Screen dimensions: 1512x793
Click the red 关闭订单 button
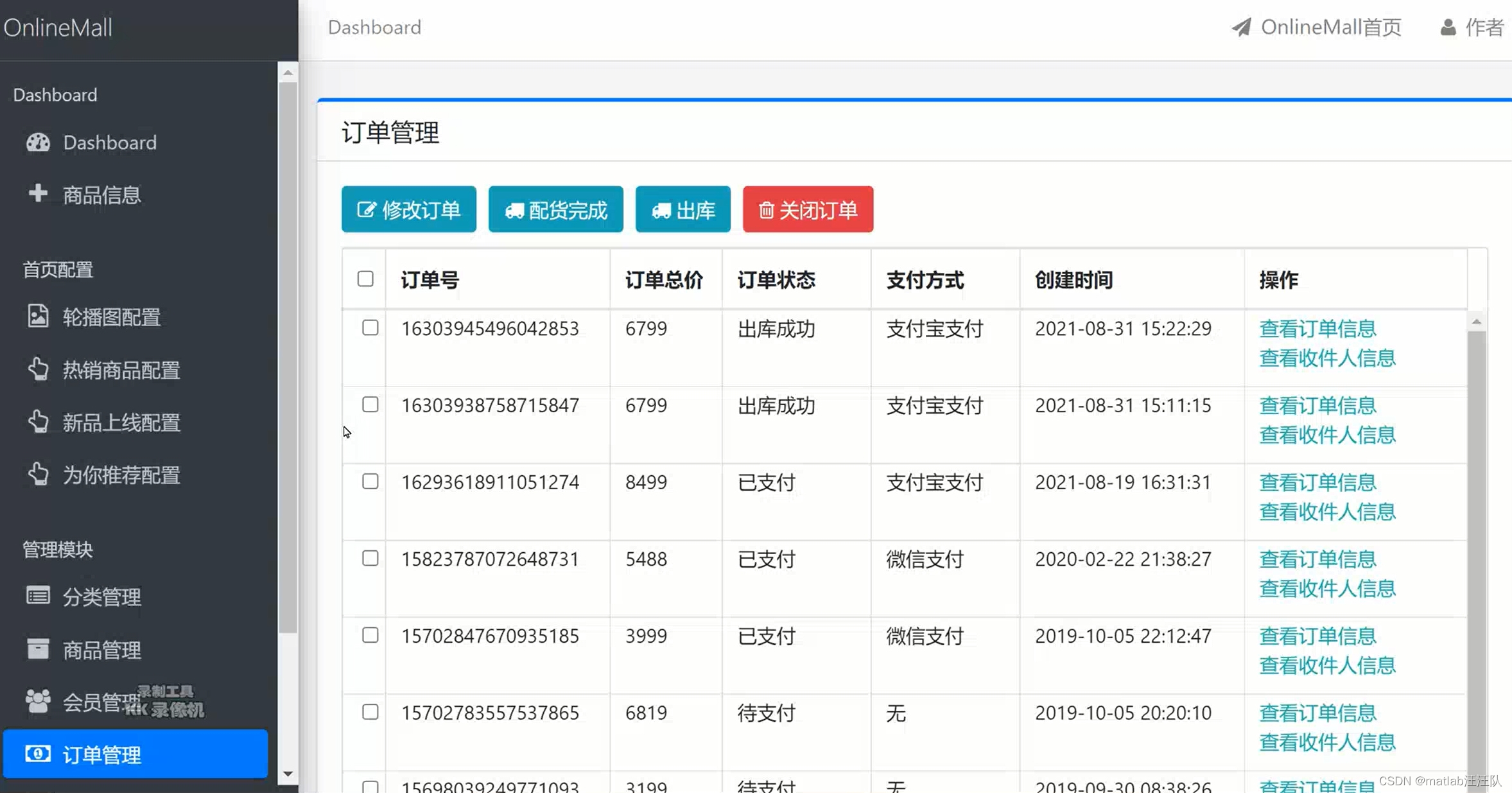coord(808,209)
